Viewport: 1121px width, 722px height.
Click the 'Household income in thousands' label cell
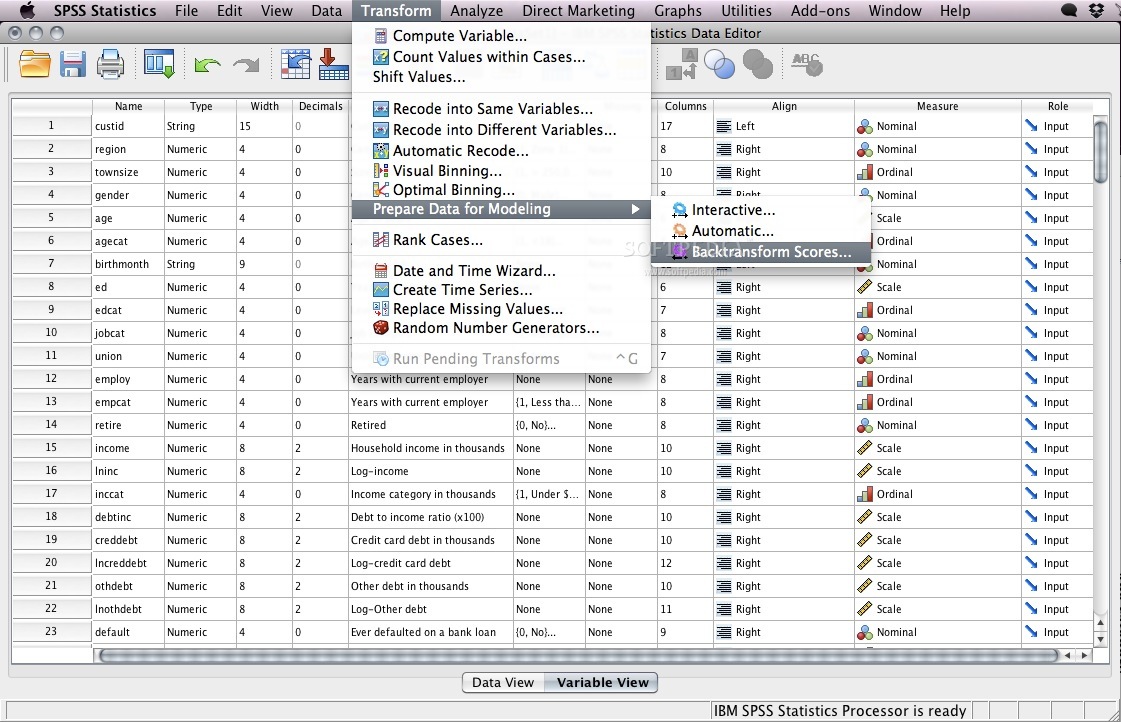430,448
